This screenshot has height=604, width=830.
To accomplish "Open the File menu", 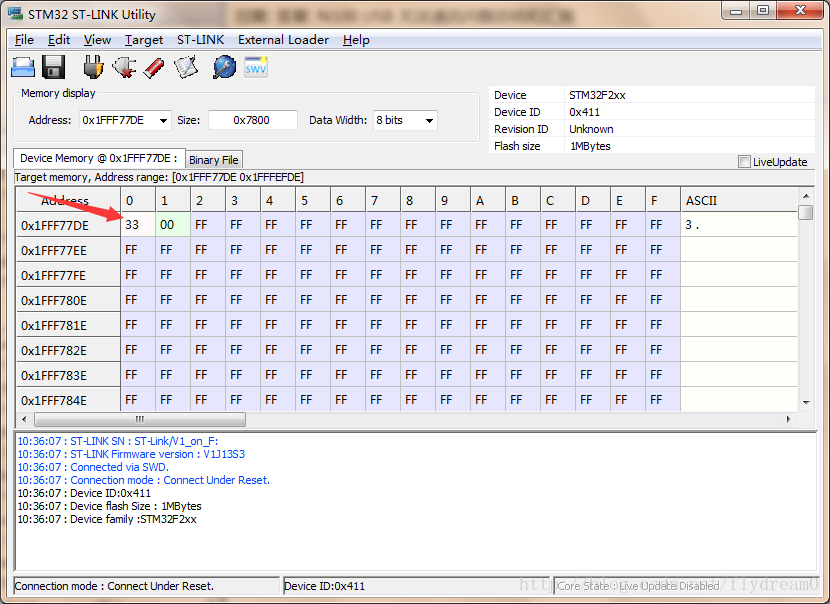I will pos(24,40).
